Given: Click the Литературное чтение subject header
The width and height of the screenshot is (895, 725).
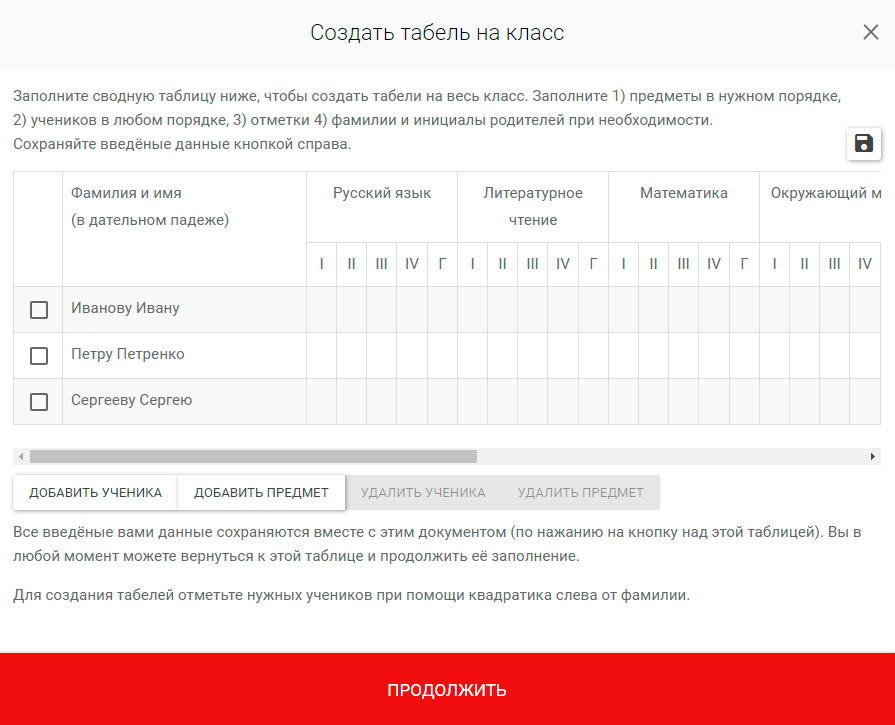Looking at the screenshot, I should [x=533, y=206].
